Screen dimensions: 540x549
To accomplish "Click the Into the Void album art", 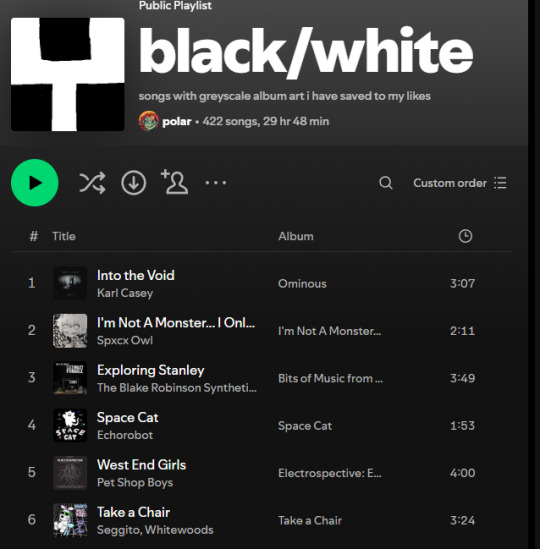I will pos(70,283).
